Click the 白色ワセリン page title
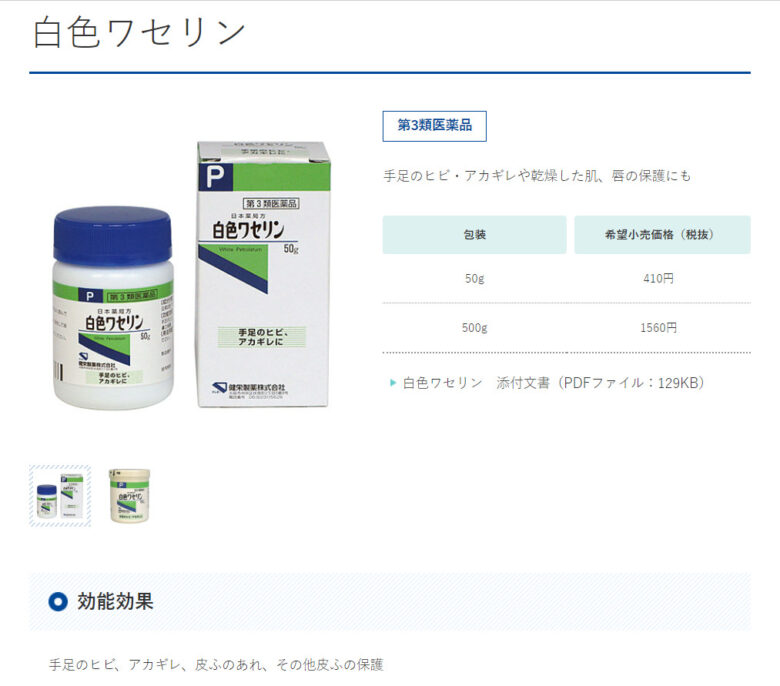 [139, 33]
